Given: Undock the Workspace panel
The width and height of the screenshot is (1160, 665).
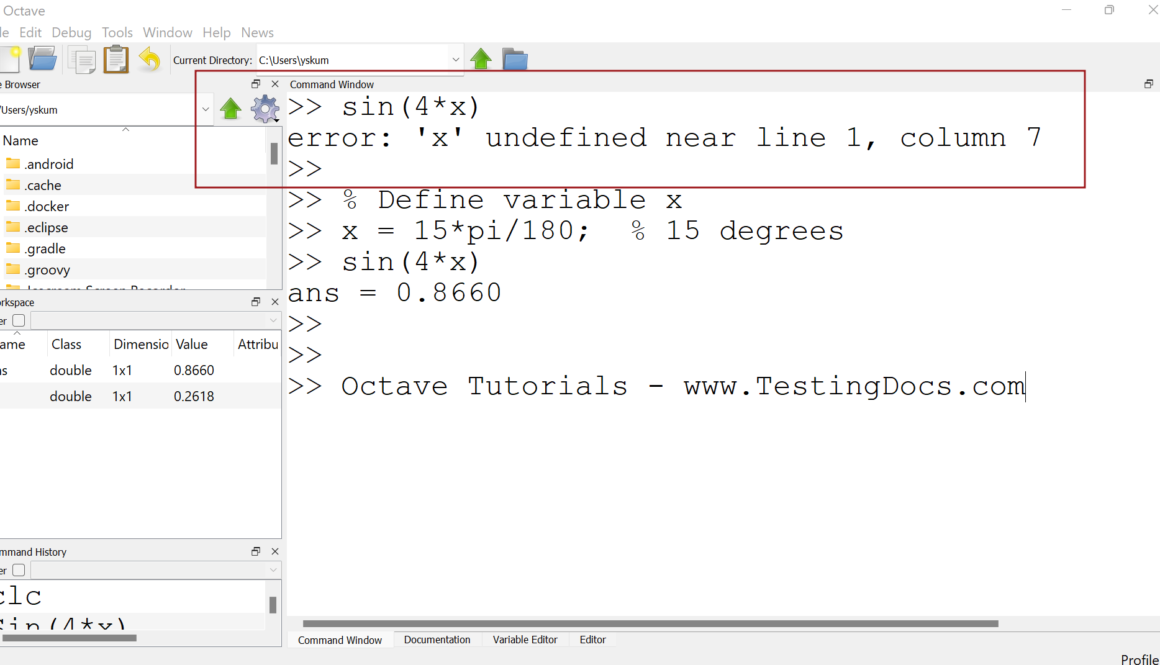Looking at the screenshot, I should (256, 302).
